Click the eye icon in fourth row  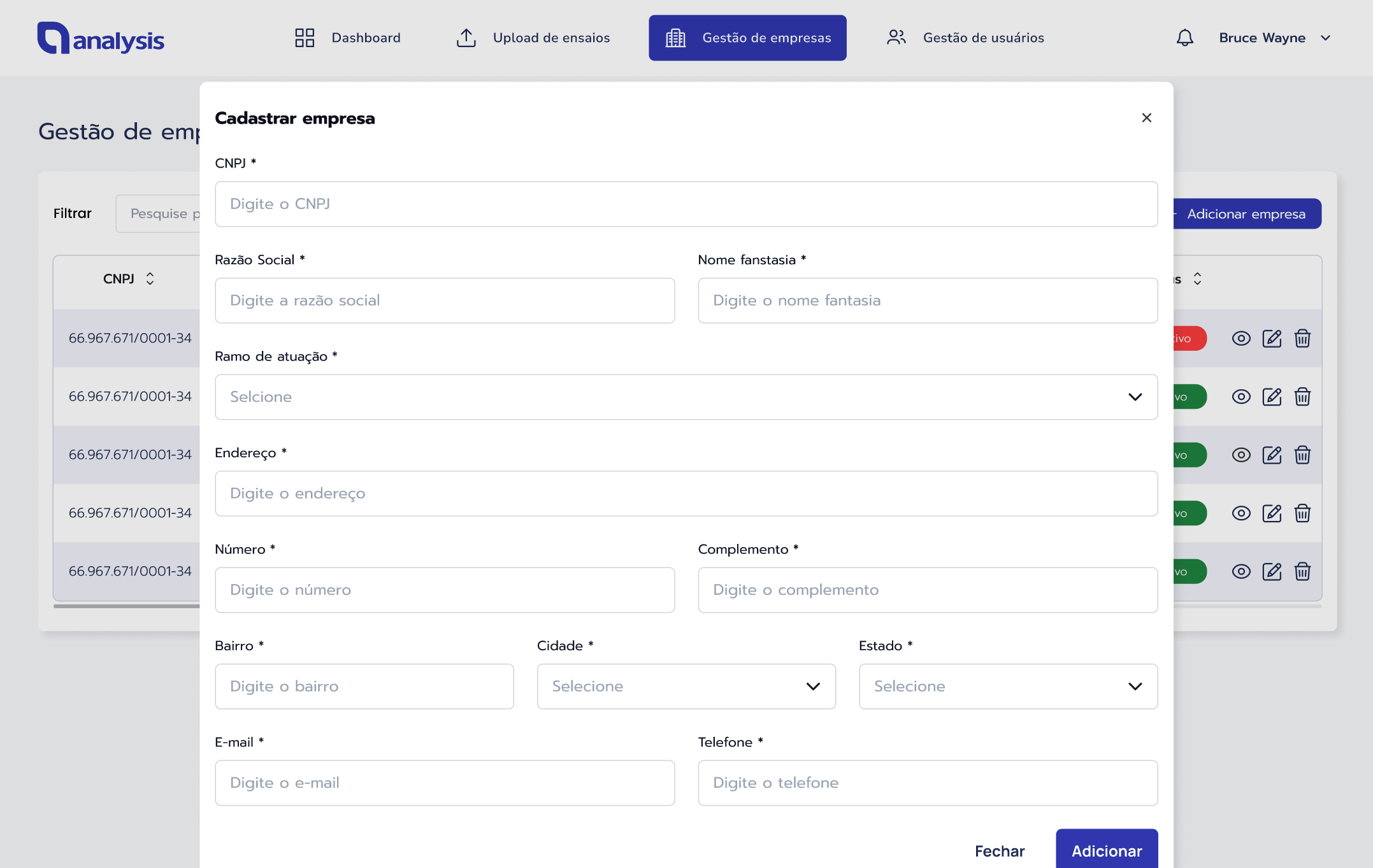coord(1240,513)
